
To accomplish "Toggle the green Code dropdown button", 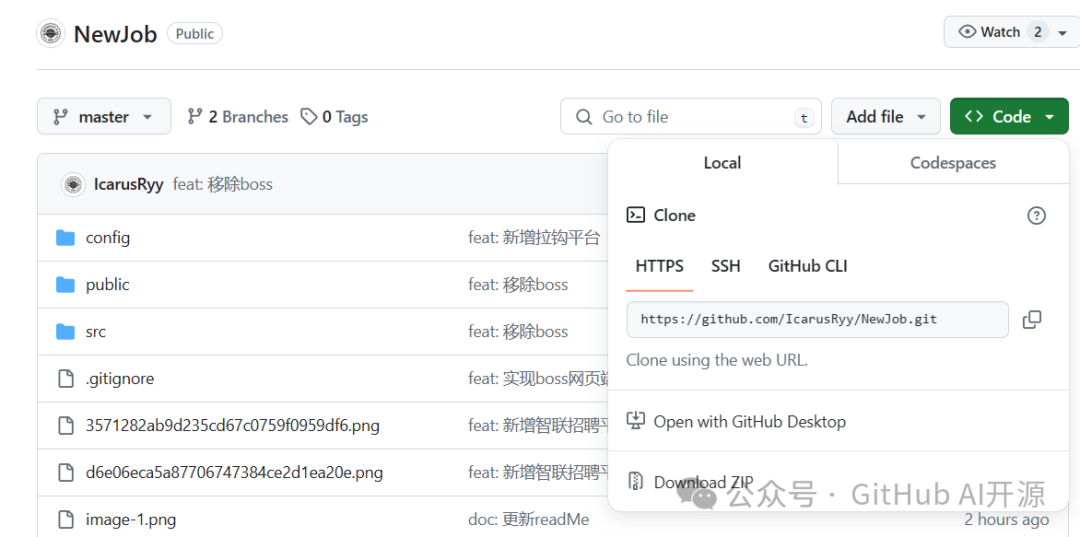I will pyautogui.click(x=1009, y=116).
